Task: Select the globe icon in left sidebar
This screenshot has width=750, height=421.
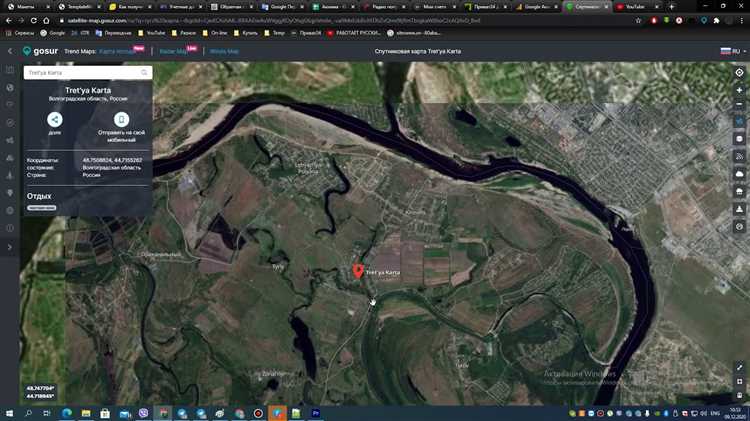Action: point(10,88)
